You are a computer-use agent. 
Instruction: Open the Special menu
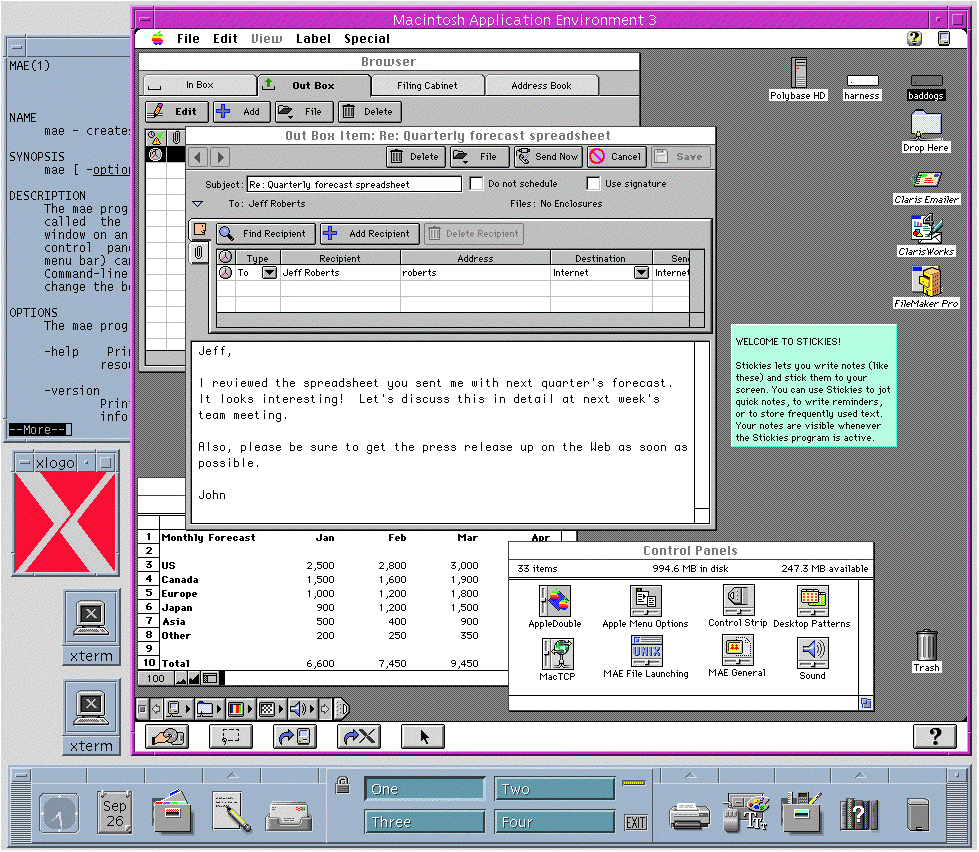[x=366, y=39]
